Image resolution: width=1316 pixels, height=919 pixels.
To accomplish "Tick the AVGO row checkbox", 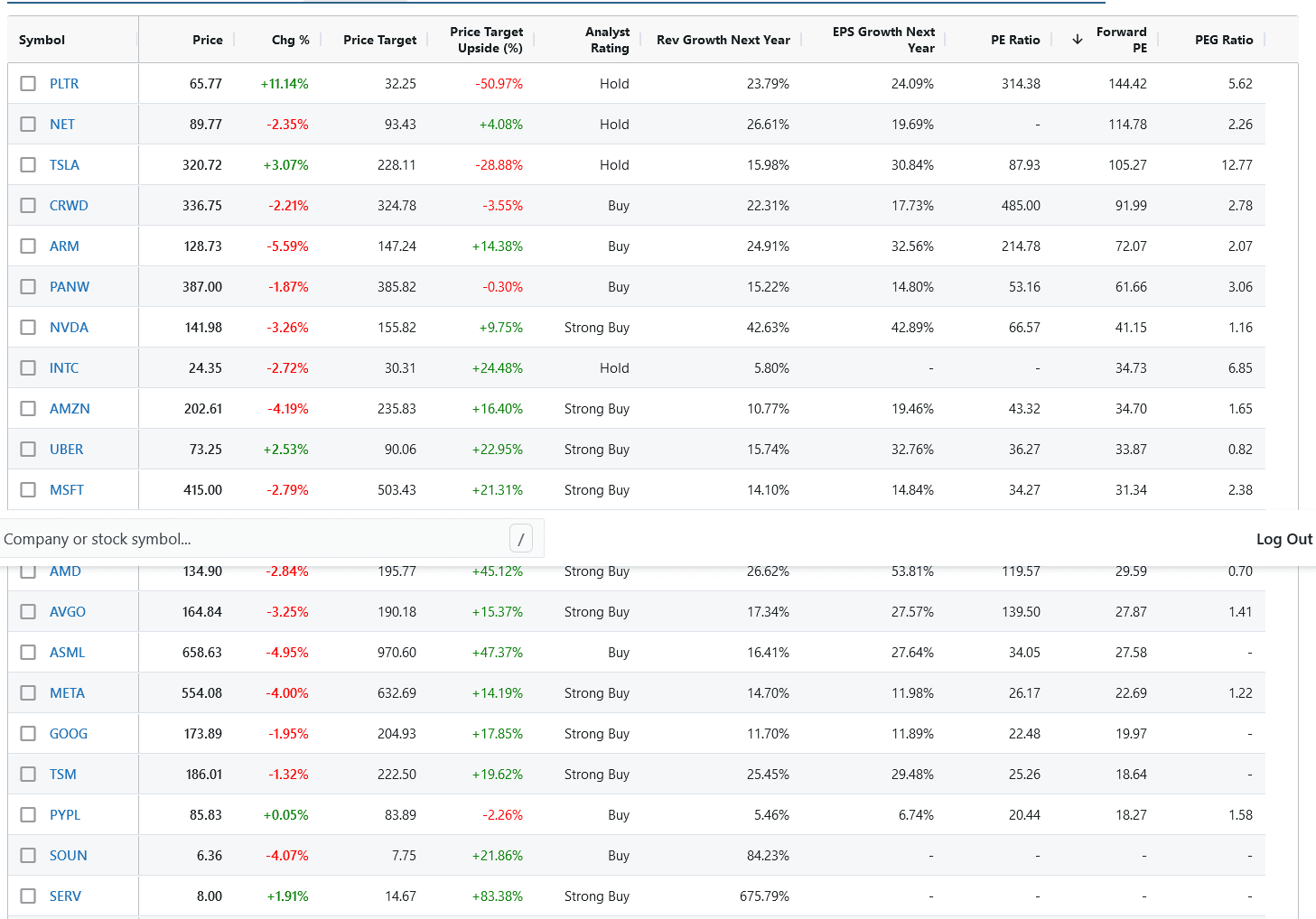I will 28,611.
